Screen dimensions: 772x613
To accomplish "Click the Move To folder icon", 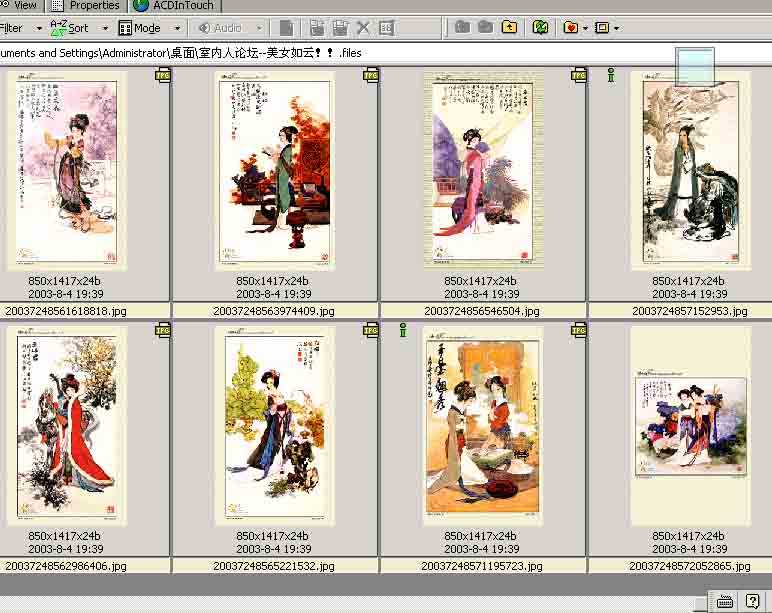I will coord(317,28).
